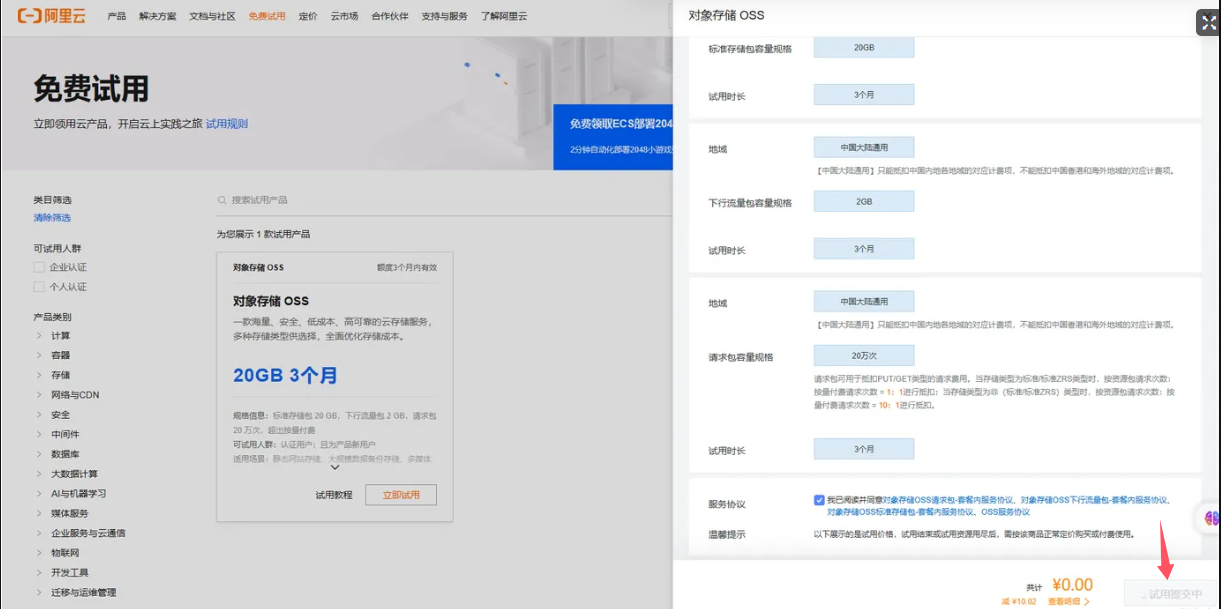The image size is (1221, 609).
Task: Click the search magnifier icon in product search
Action: [222, 200]
